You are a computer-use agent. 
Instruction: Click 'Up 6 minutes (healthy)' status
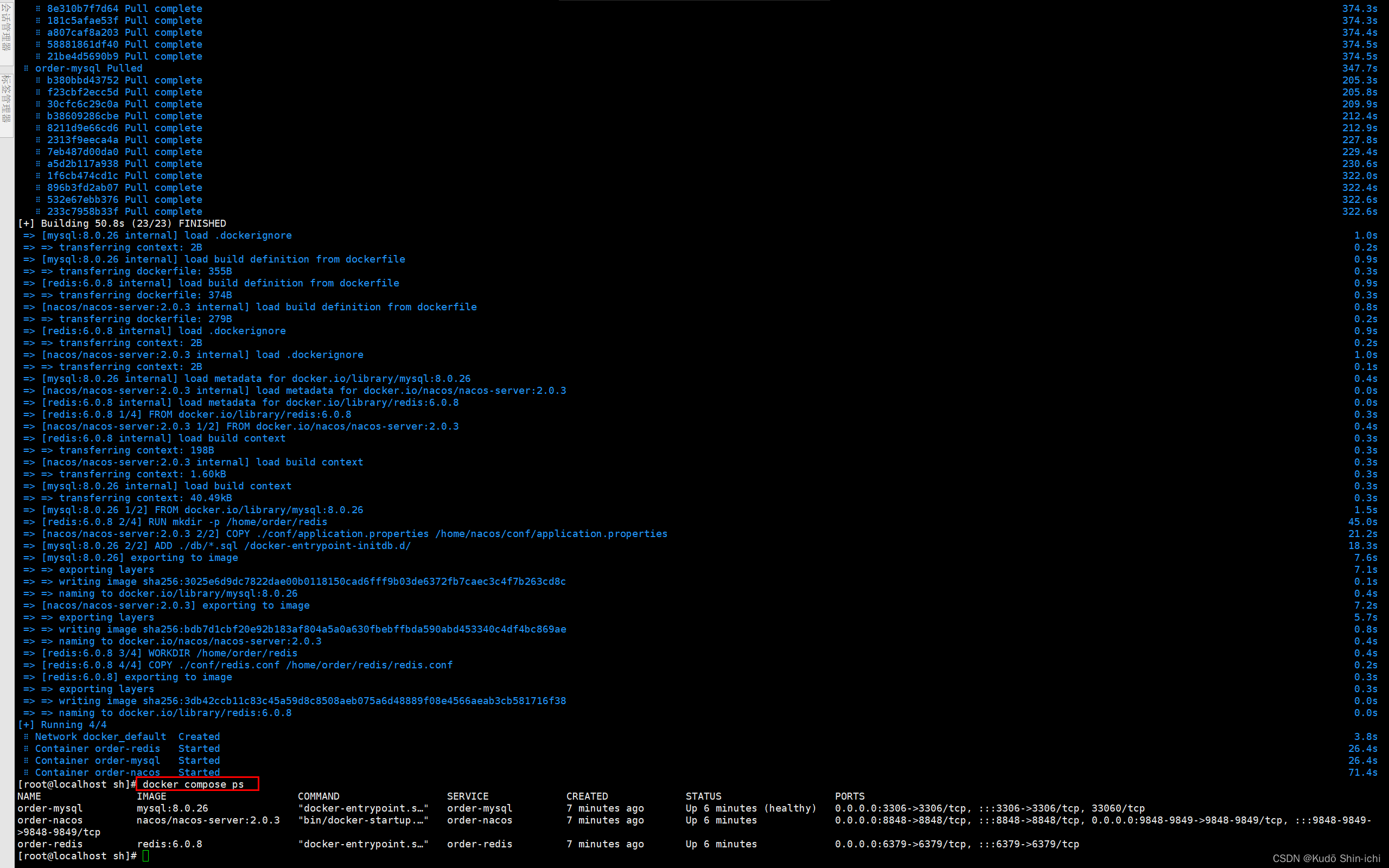751,808
